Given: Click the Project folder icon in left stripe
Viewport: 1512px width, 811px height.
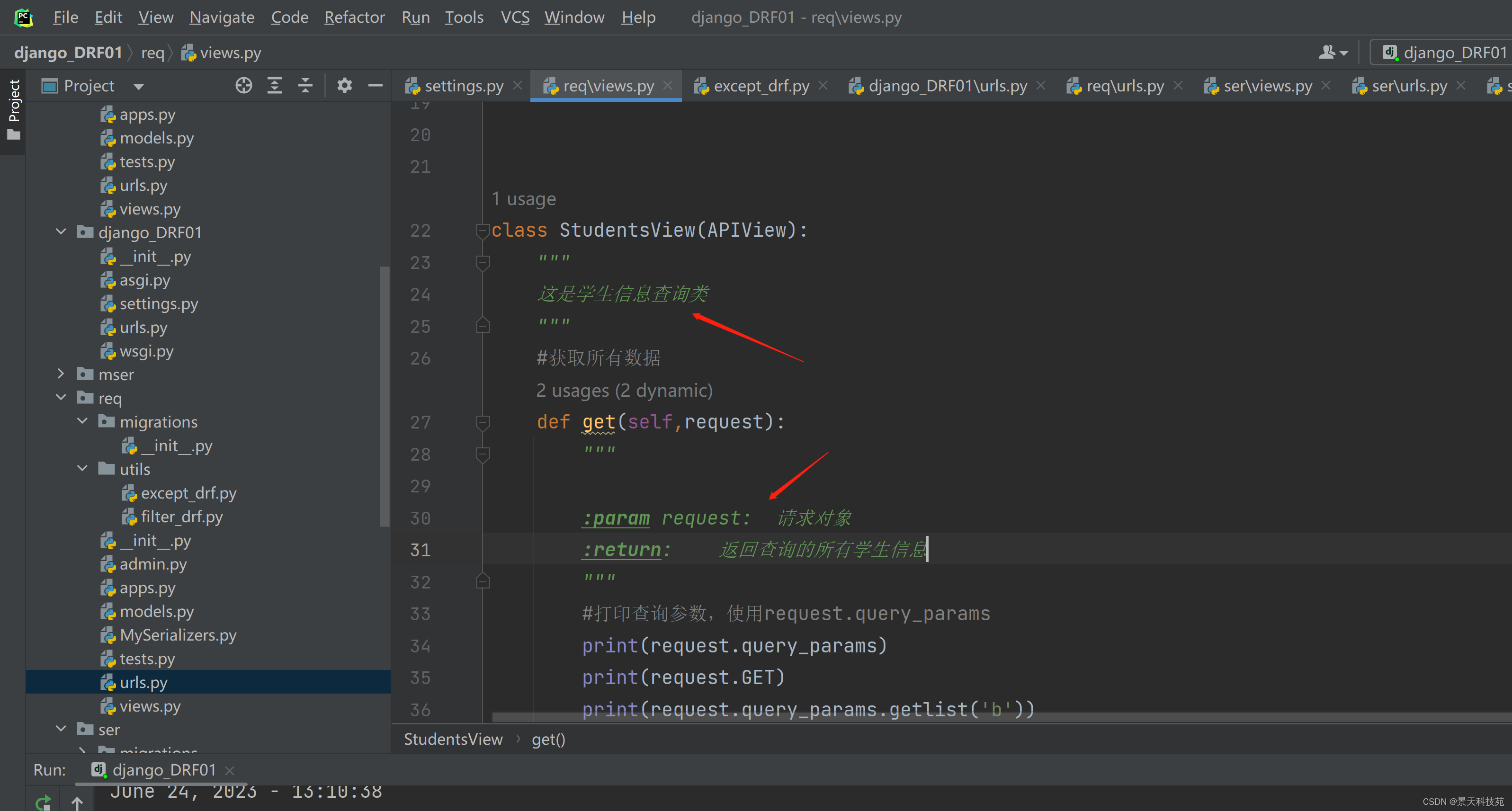Looking at the screenshot, I should (x=14, y=135).
